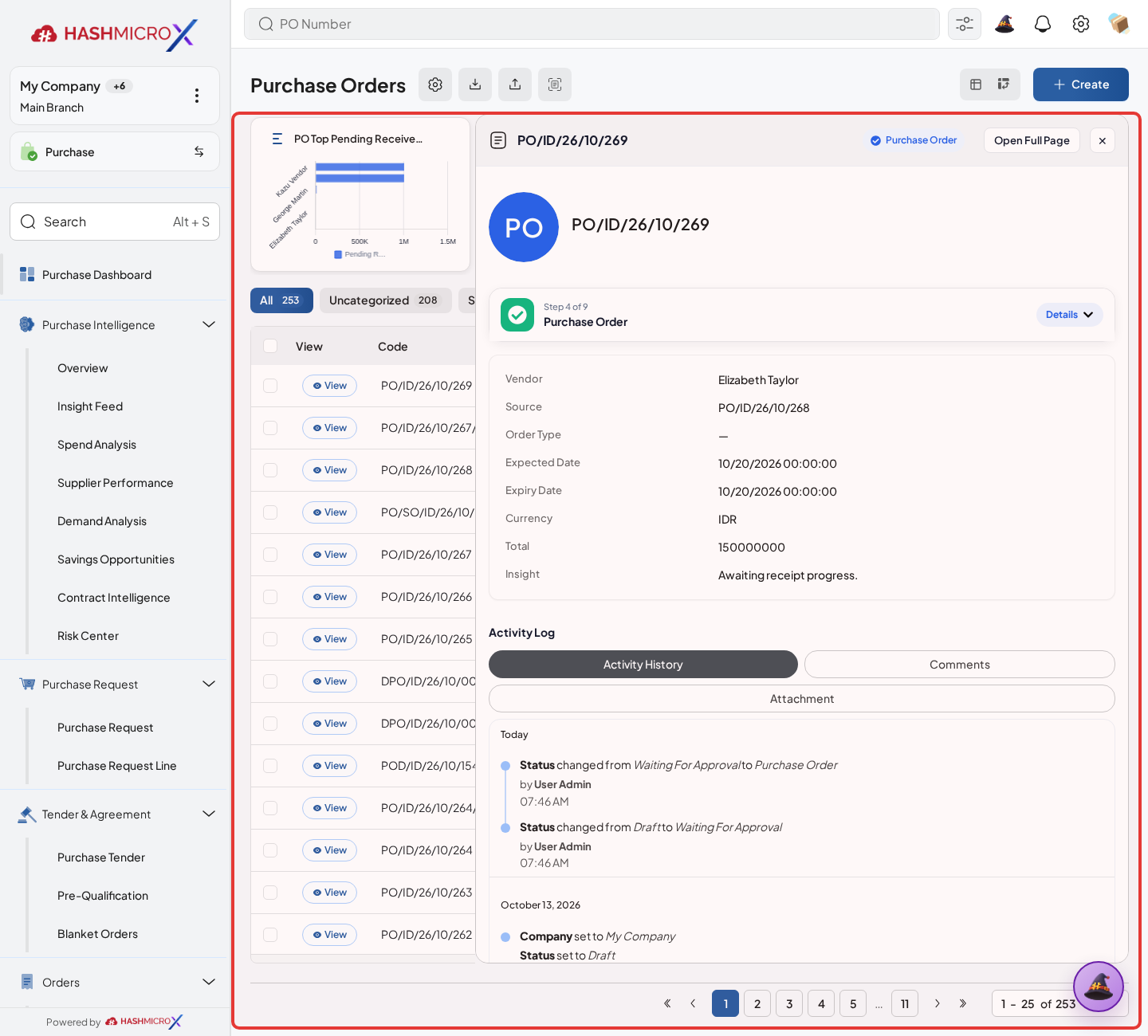Click the Create button
The width and height of the screenshot is (1148, 1036).
(1081, 84)
